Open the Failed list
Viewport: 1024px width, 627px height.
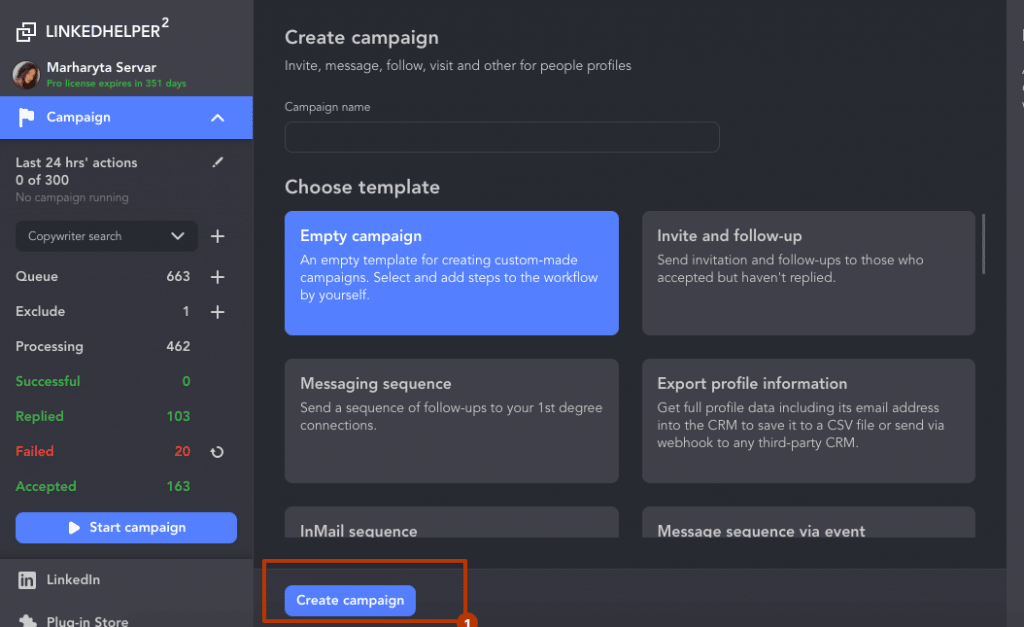coord(35,451)
